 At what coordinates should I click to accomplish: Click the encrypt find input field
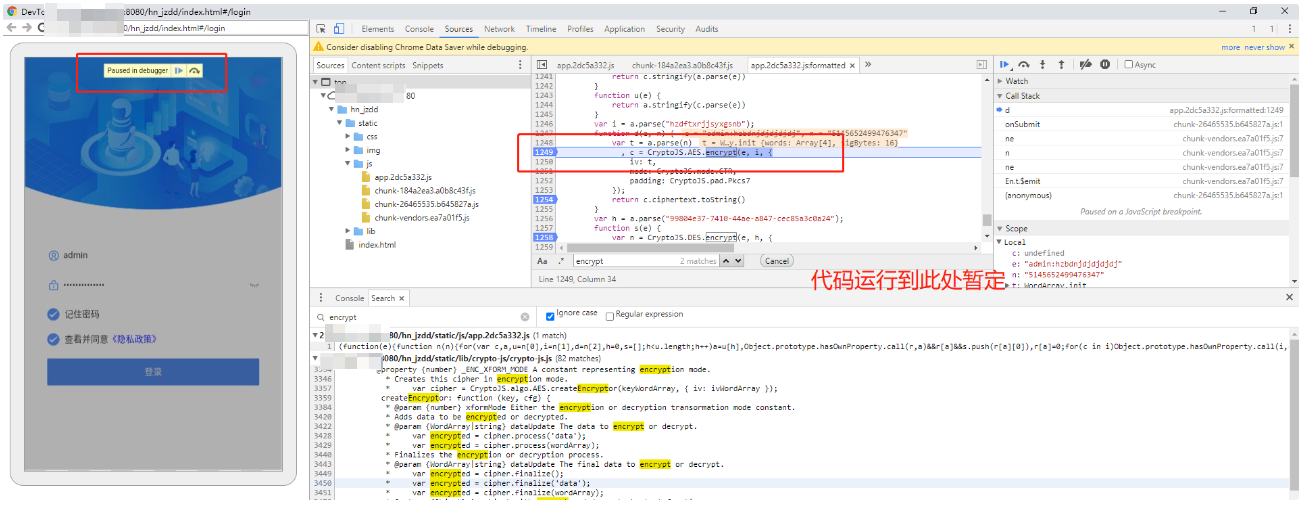point(644,260)
